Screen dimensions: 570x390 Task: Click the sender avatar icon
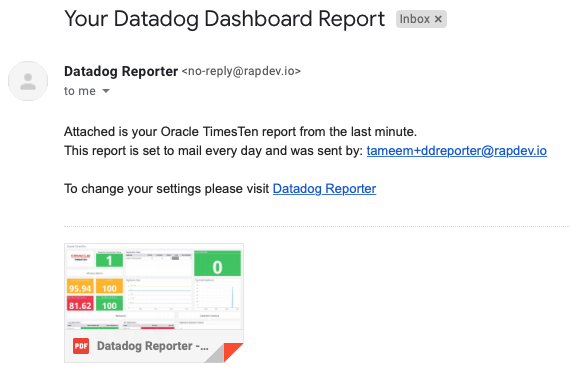(28, 81)
